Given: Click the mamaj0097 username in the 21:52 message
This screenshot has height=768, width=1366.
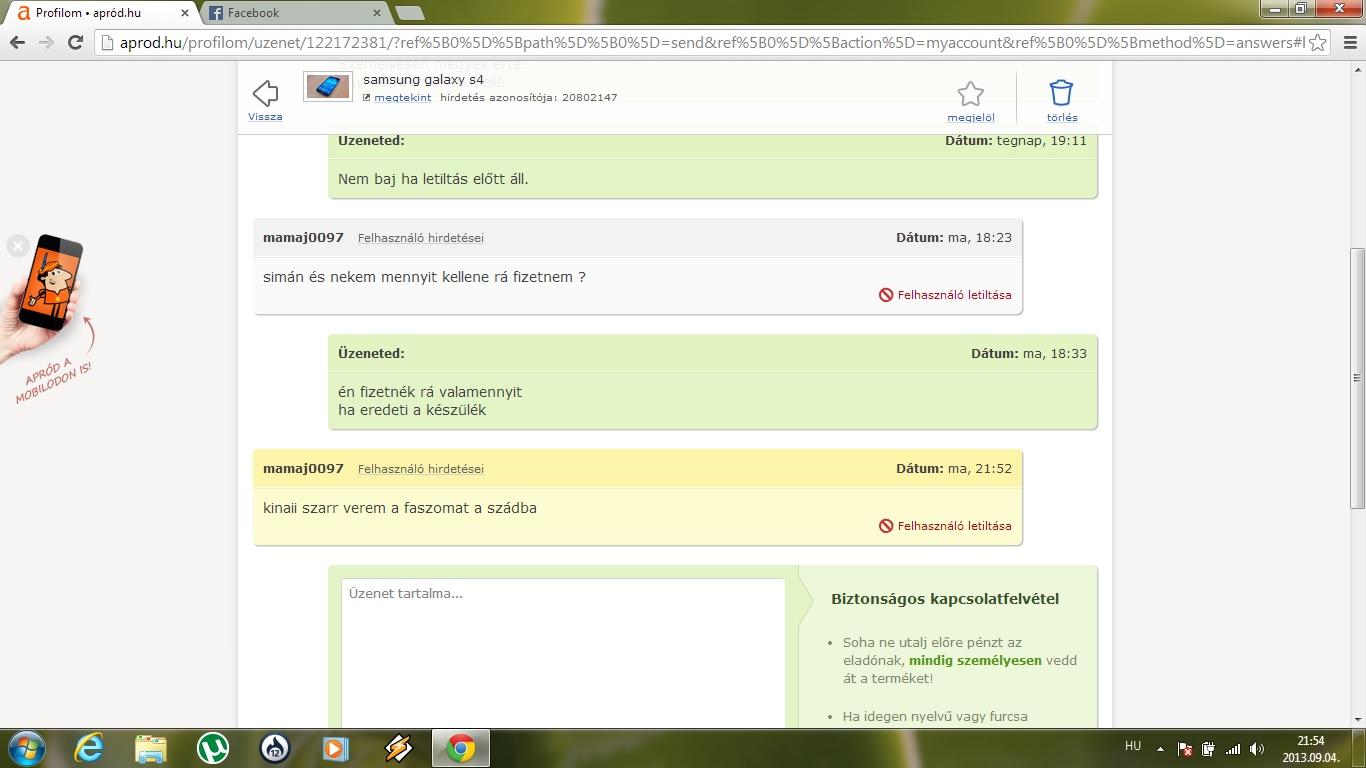Looking at the screenshot, I should (x=303, y=469).
